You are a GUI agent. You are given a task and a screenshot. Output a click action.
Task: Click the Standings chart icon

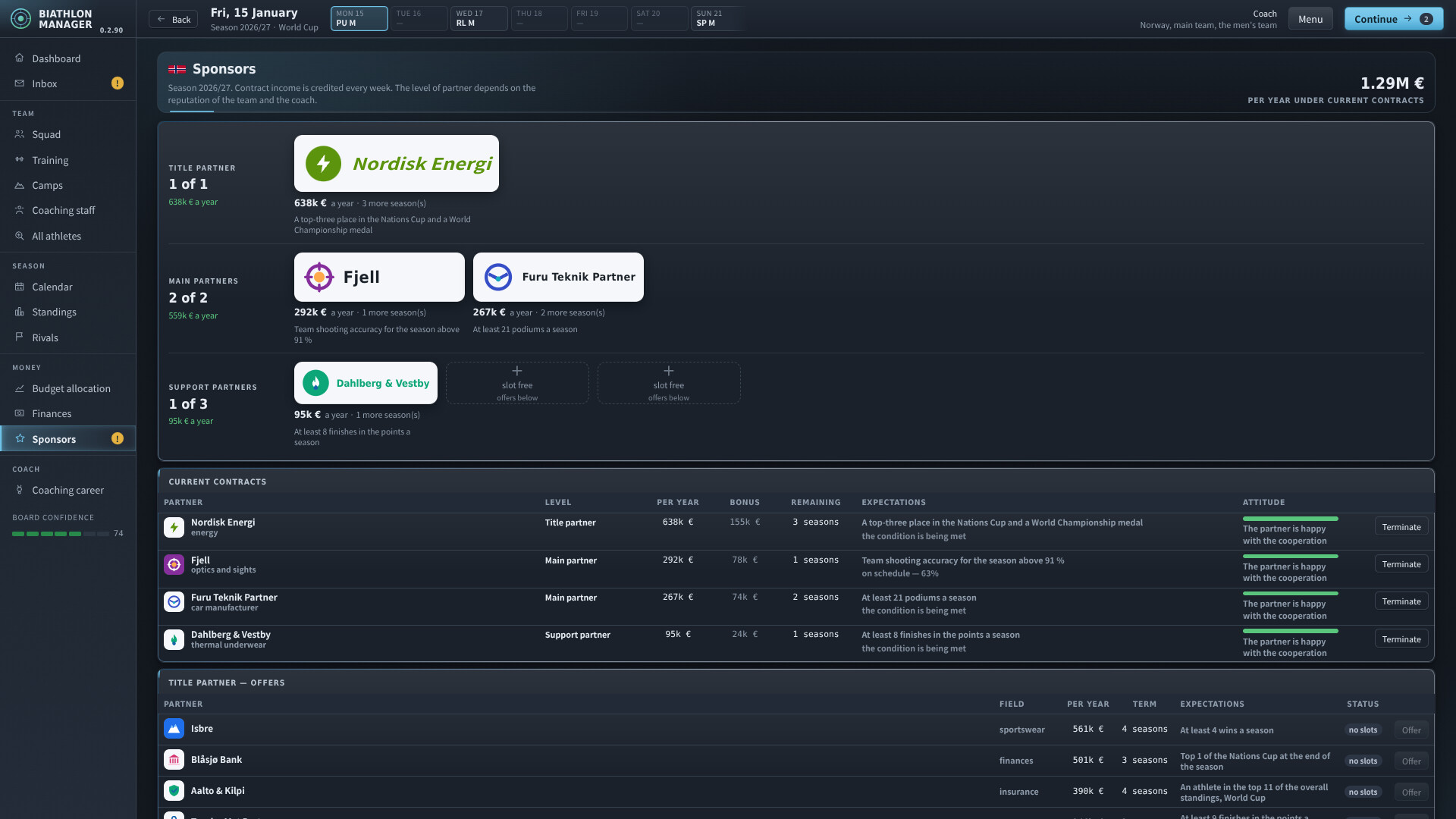tap(20, 312)
